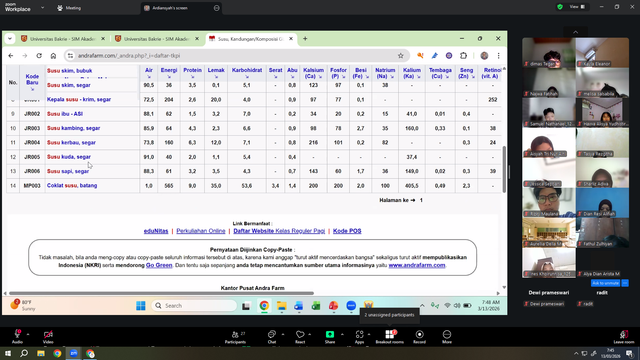The image size is (640, 360).
Task: Open Daftar Website Kelas Reguler Pagi link
Action: [279, 231]
